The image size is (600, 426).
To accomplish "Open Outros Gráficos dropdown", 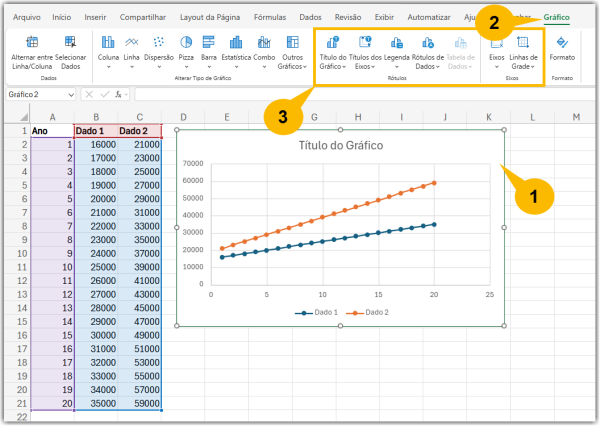I will click(x=293, y=50).
